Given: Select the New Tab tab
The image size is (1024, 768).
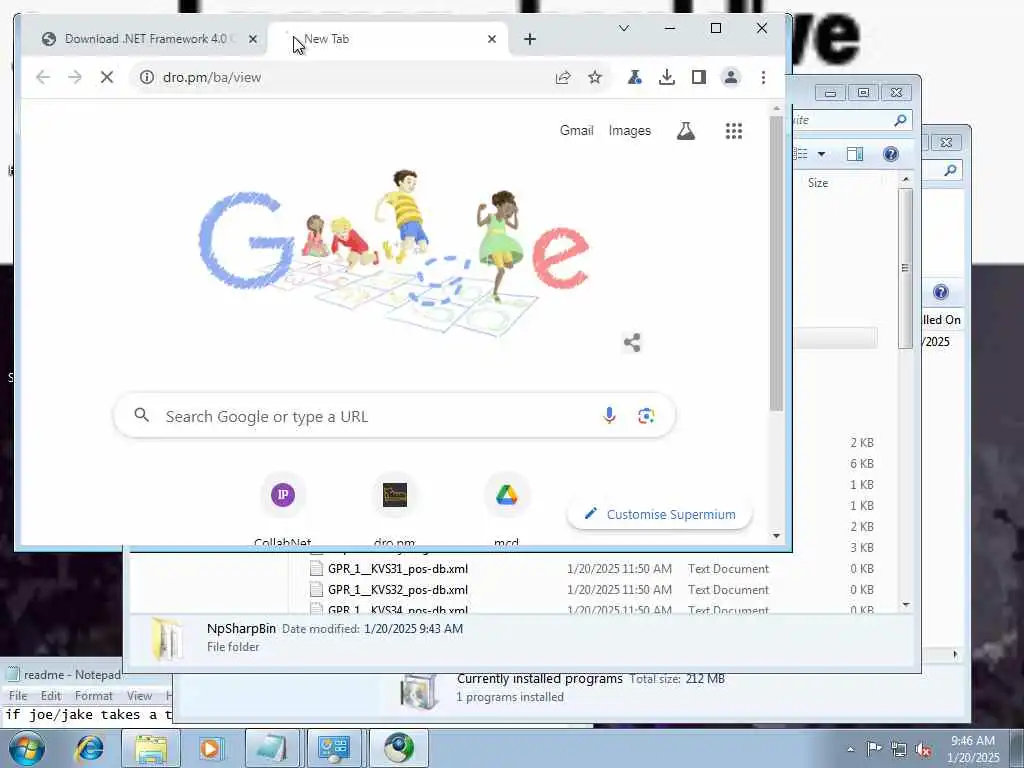Looking at the screenshot, I should click(x=389, y=39).
